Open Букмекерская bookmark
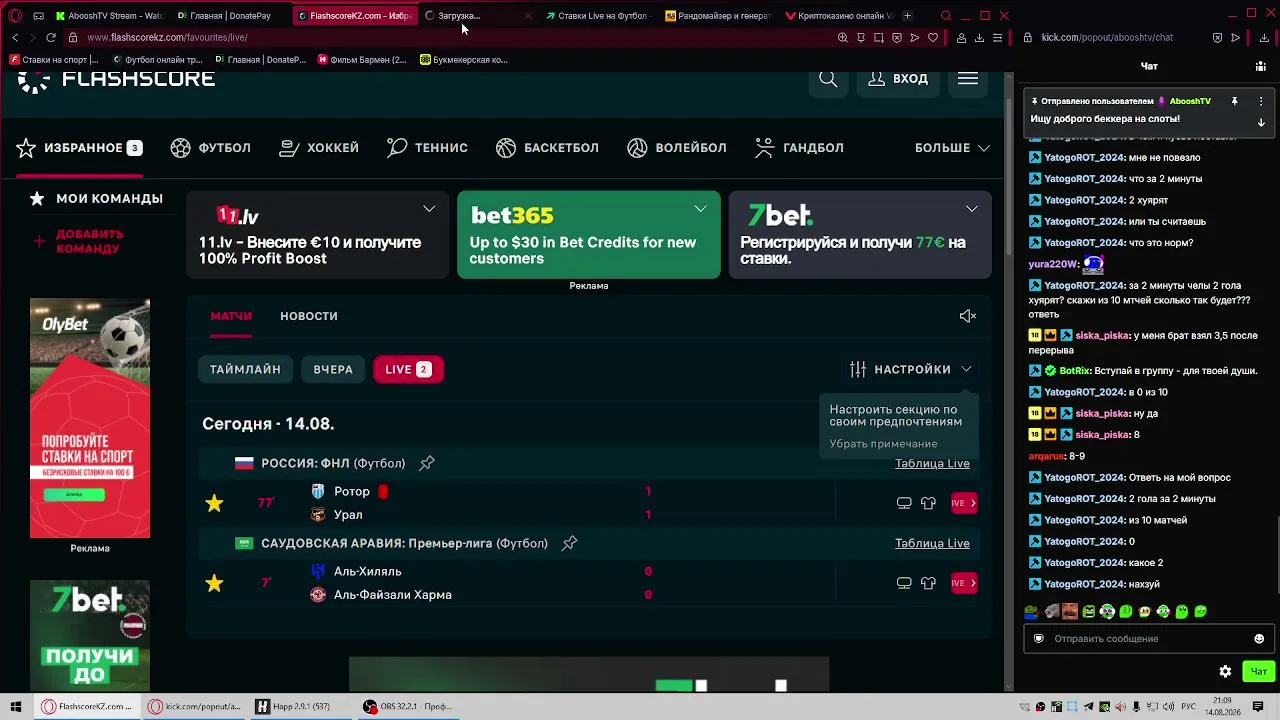Image resolution: width=1280 pixels, height=720 pixels. [x=464, y=60]
